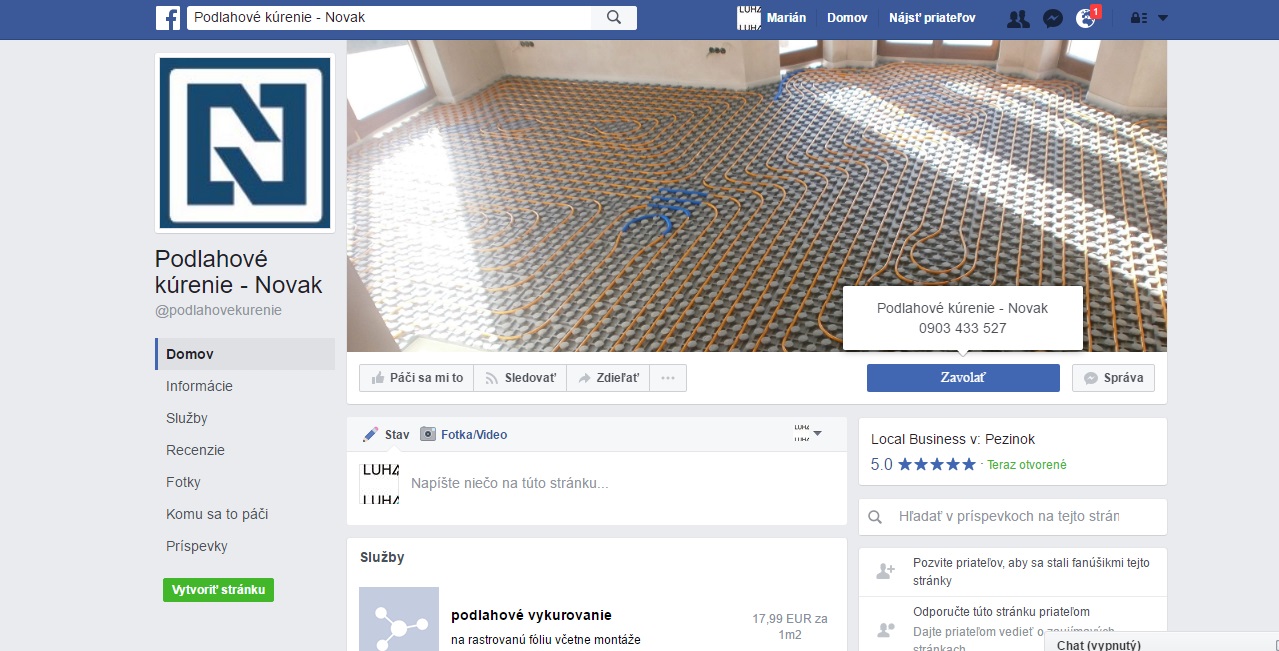The width and height of the screenshot is (1279, 651).
Task: Open more actions ellipsis button
Action: [x=668, y=378]
